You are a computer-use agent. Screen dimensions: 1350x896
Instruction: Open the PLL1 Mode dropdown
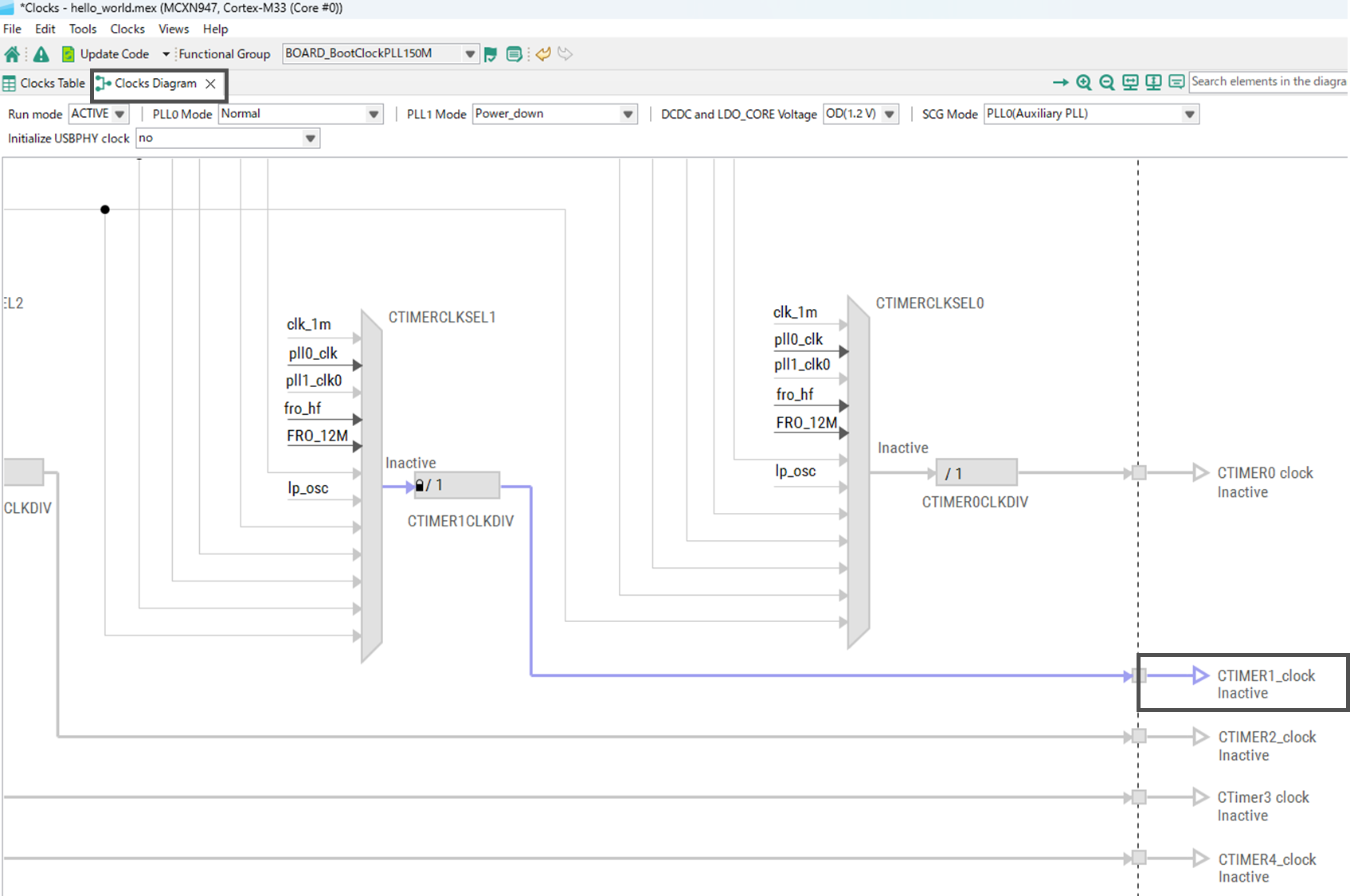[628, 114]
